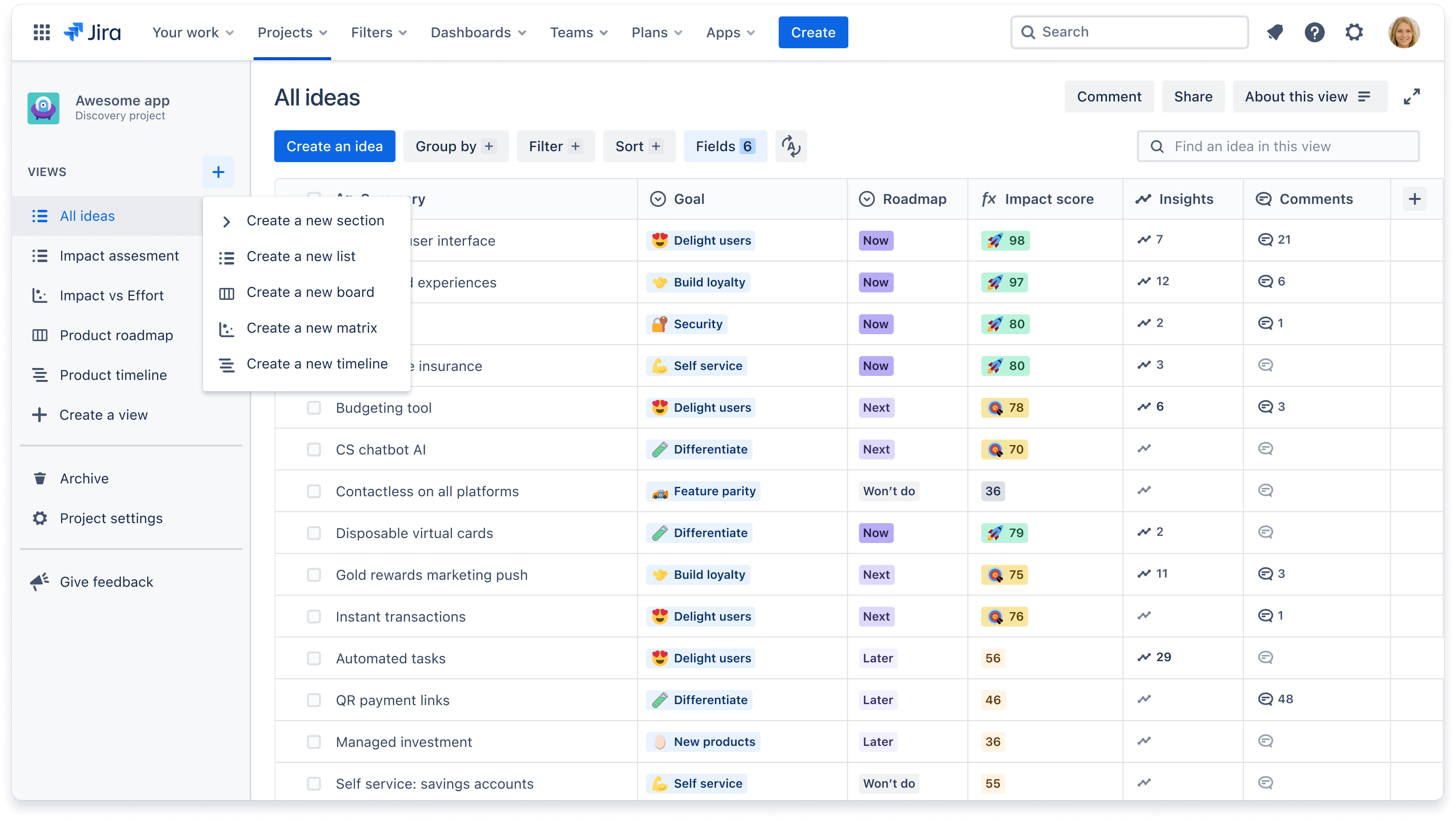Screen dimensions: 1456x820
Task: Click the refresh/sync icon next to Sort
Action: (791, 146)
